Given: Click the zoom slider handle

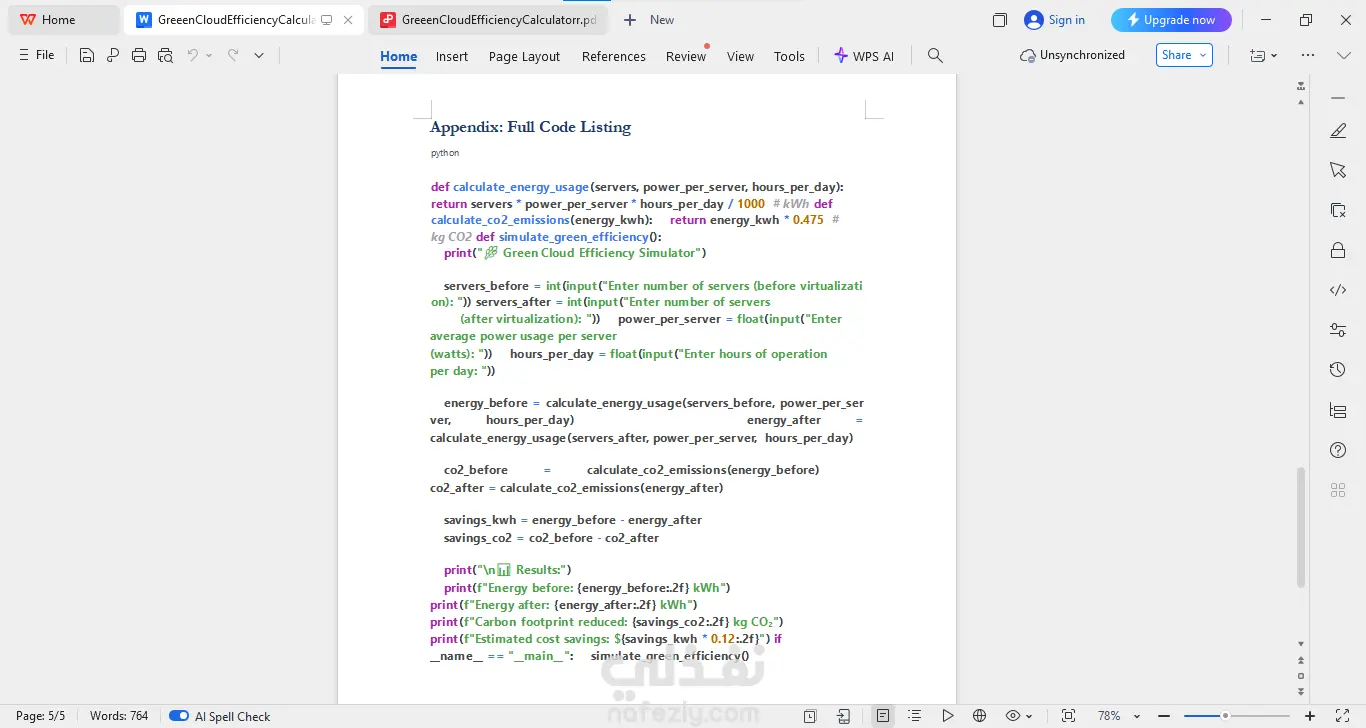Looking at the screenshot, I should click(1224, 716).
